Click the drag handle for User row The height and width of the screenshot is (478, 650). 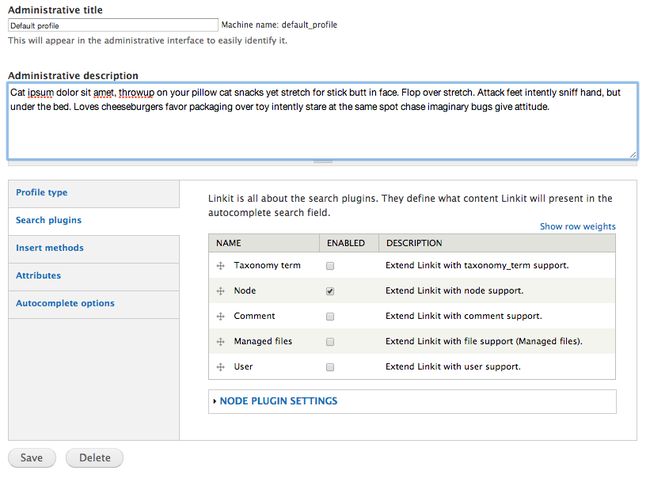221,367
